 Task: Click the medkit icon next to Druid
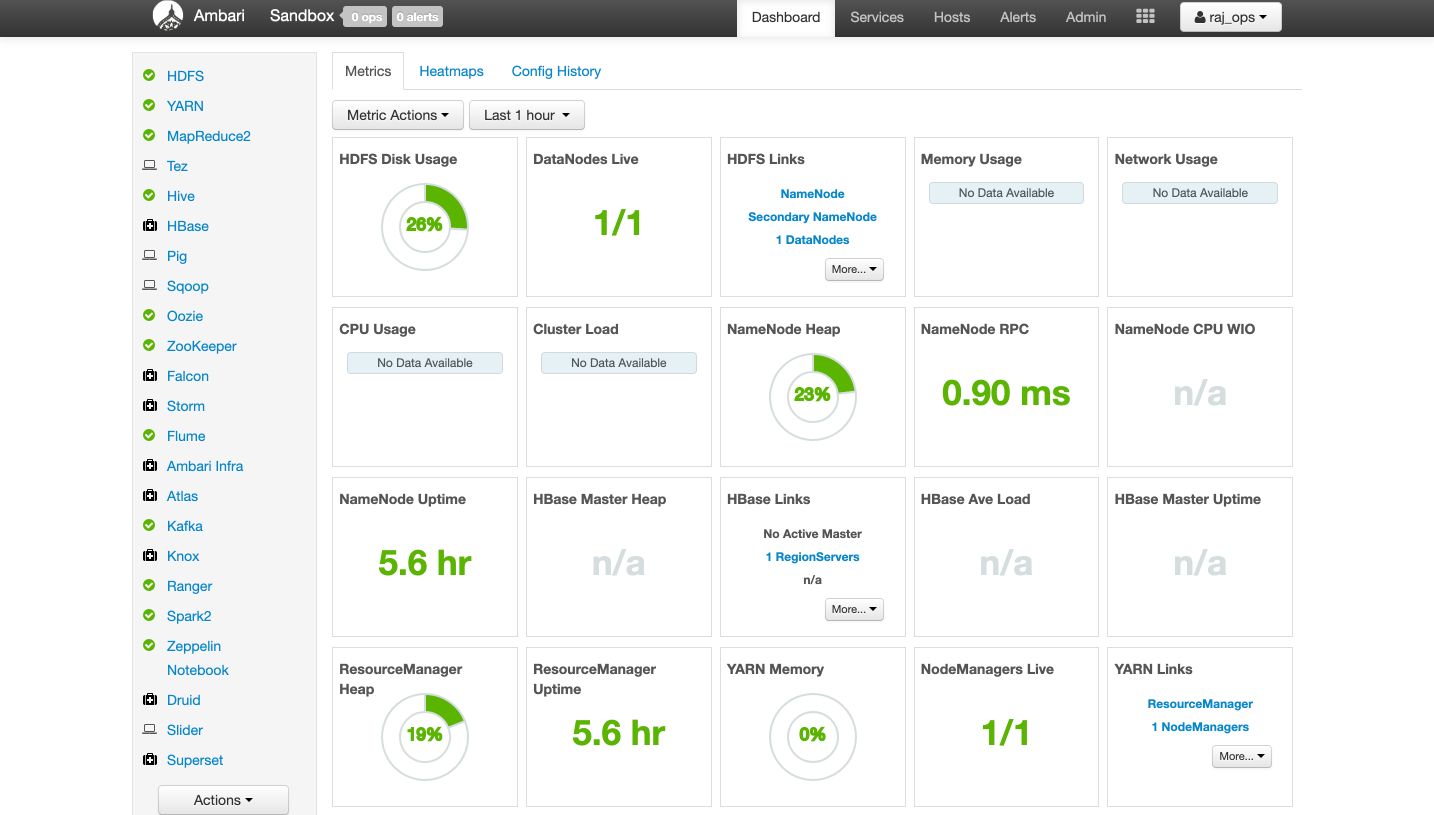pyautogui.click(x=149, y=700)
